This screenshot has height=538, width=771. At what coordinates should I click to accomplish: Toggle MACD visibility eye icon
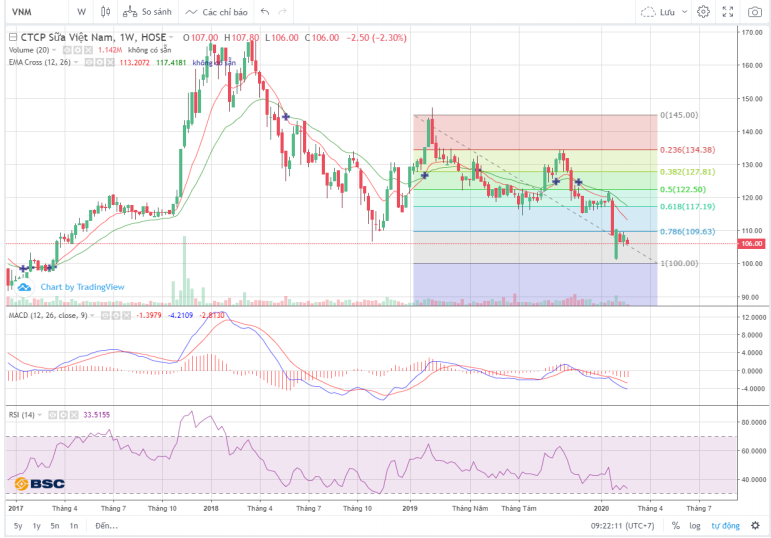click(105, 315)
